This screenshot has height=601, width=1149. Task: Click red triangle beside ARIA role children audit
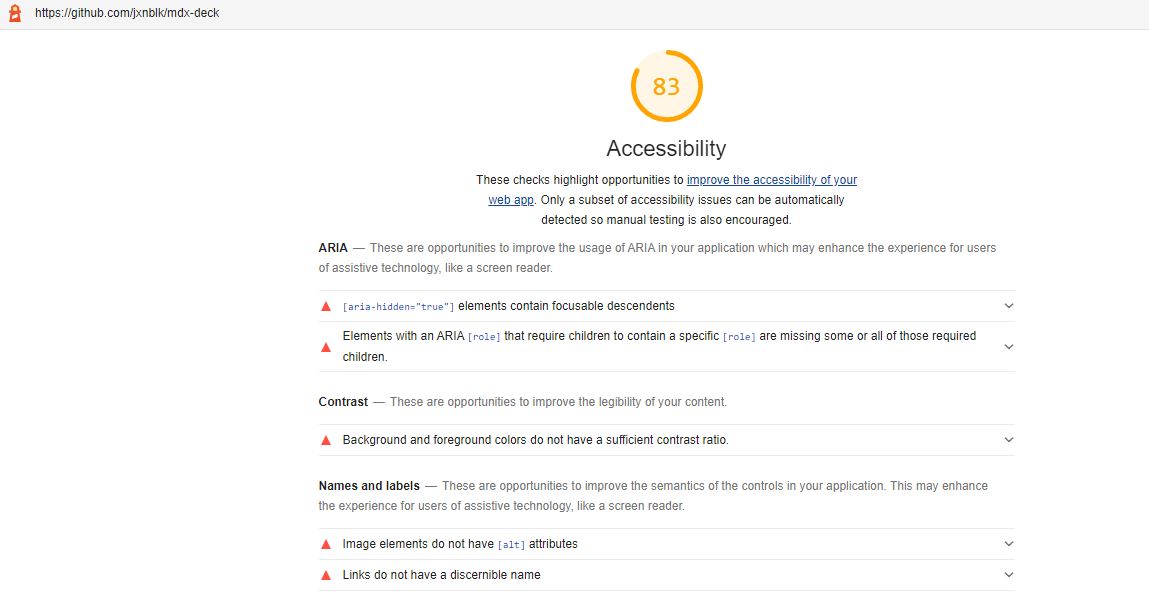[x=326, y=347]
